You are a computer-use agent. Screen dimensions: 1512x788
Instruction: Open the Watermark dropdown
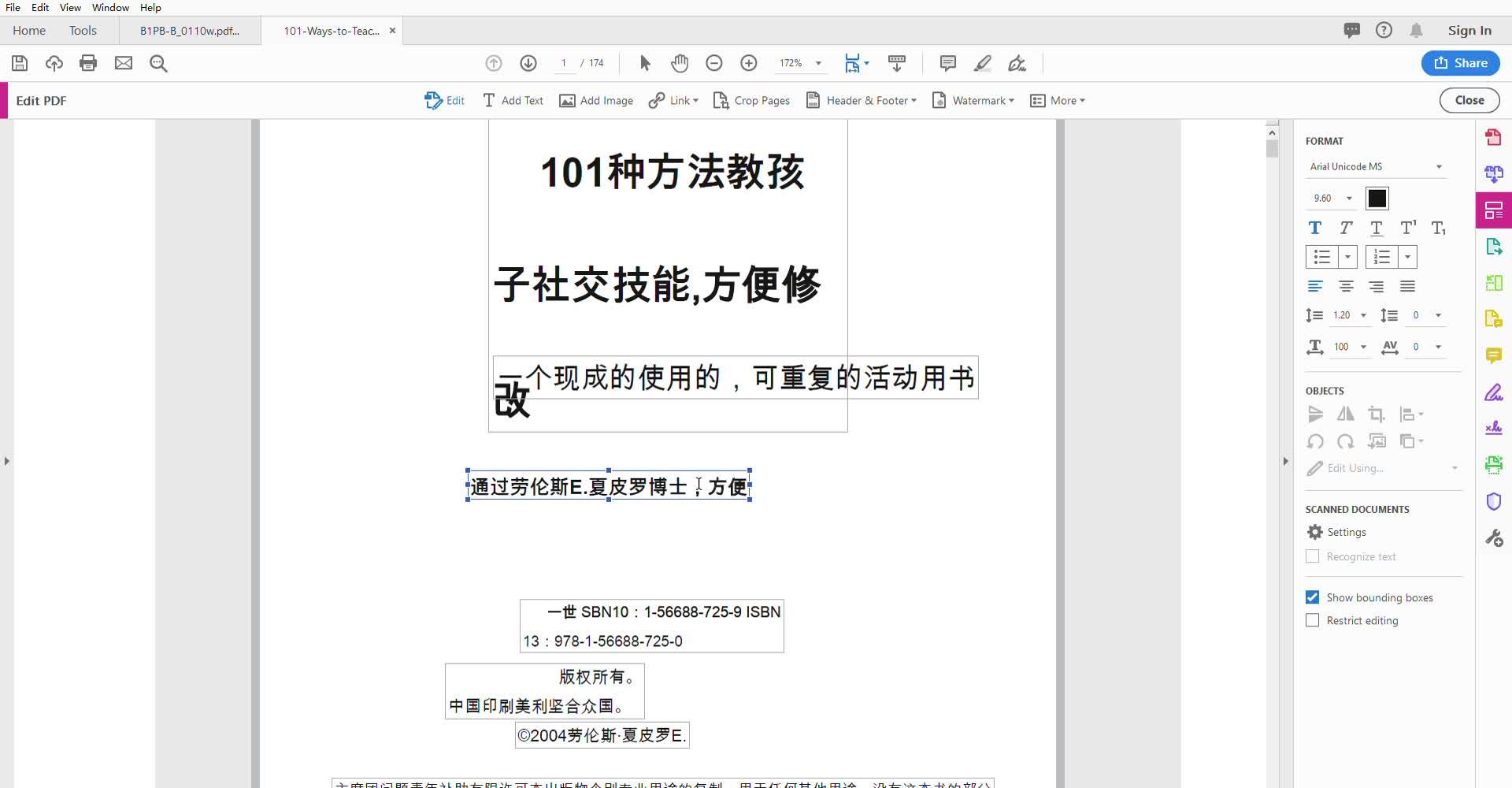coord(973,100)
